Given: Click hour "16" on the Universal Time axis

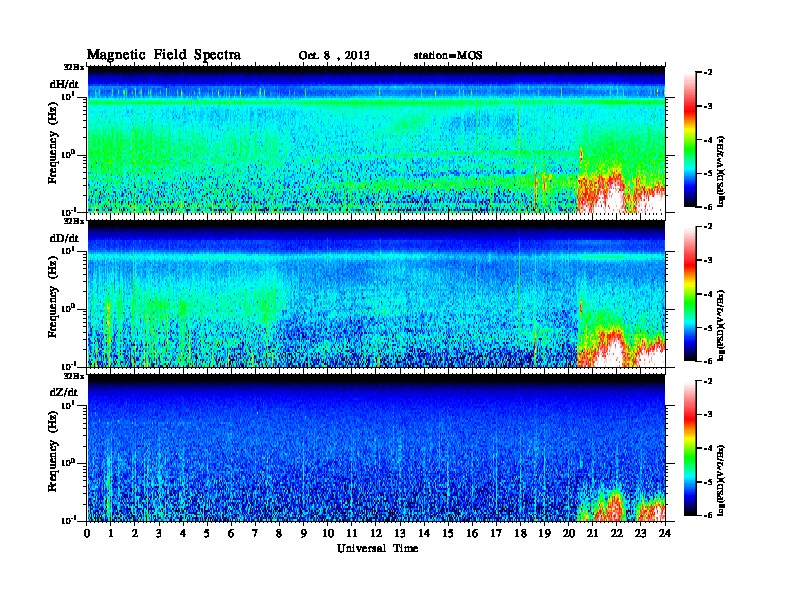Looking at the screenshot, I should (472, 533).
